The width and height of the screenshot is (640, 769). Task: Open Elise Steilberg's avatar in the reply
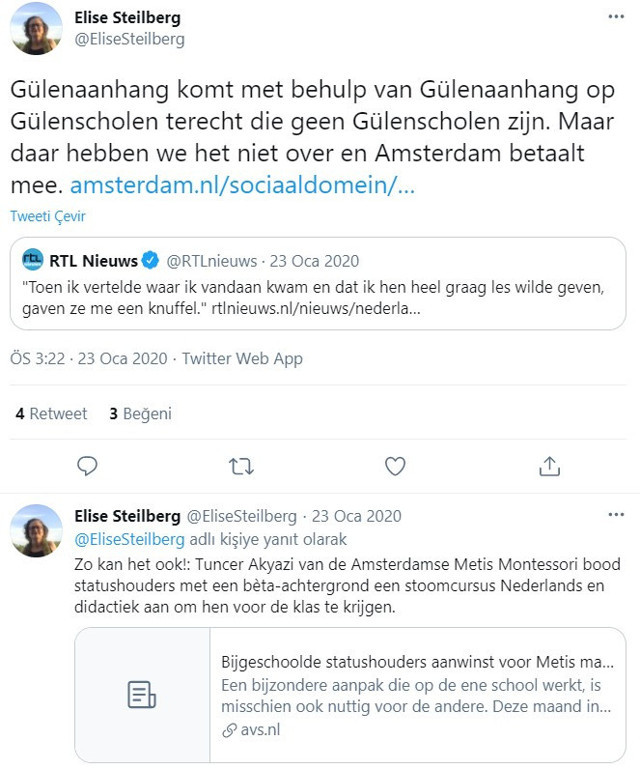pos(37,530)
